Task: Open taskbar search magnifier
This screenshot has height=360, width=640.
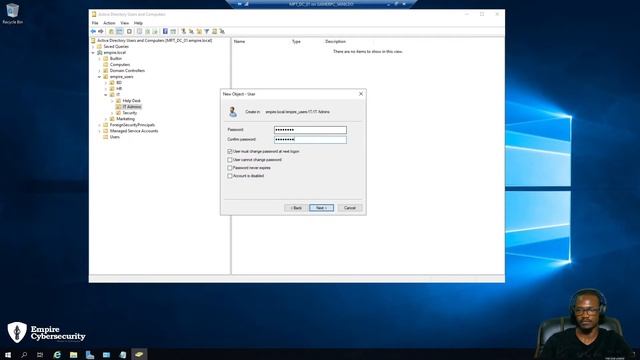Action: (x=24, y=355)
